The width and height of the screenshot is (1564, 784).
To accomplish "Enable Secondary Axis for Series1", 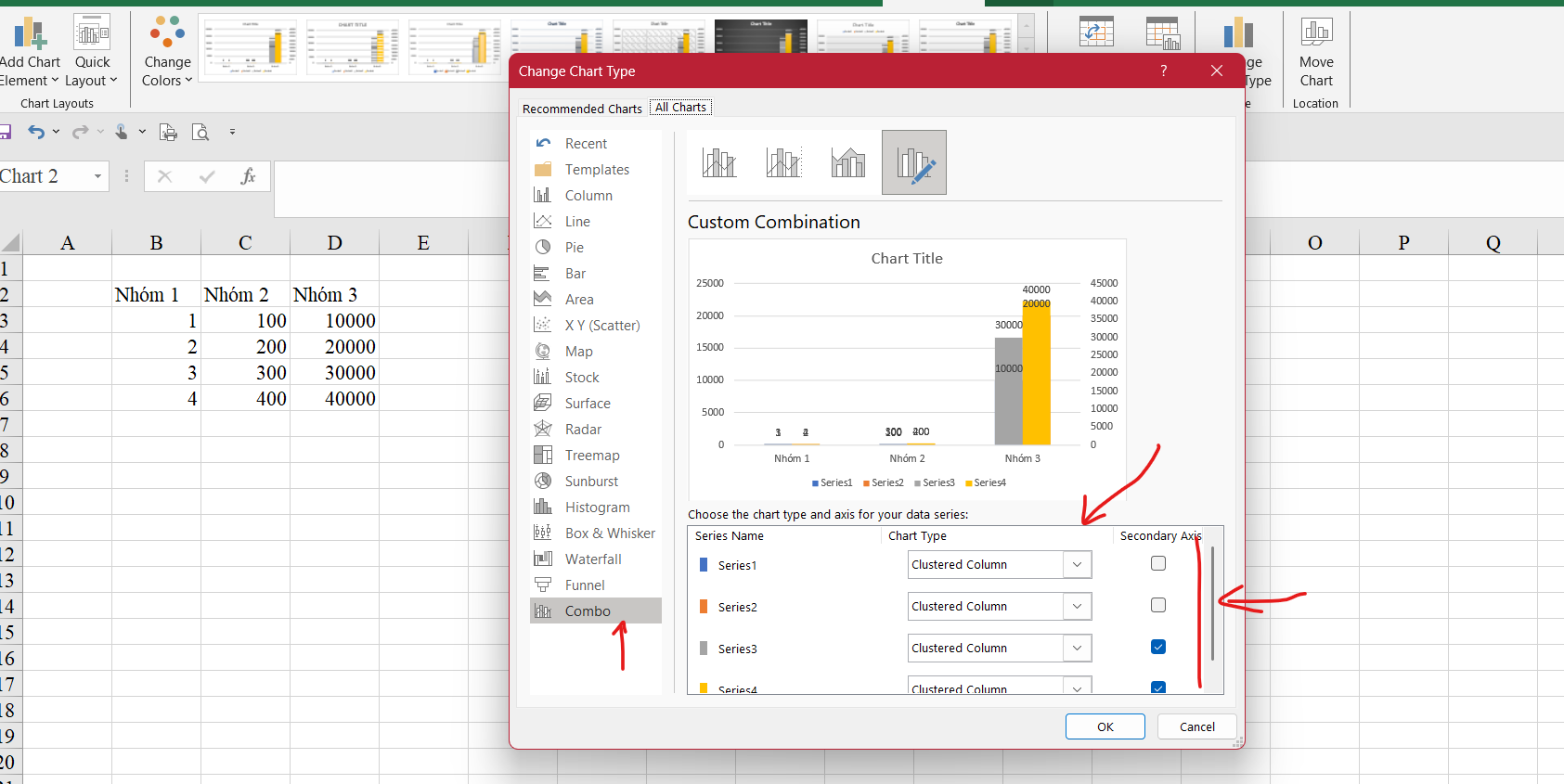I will (1157, 563).
